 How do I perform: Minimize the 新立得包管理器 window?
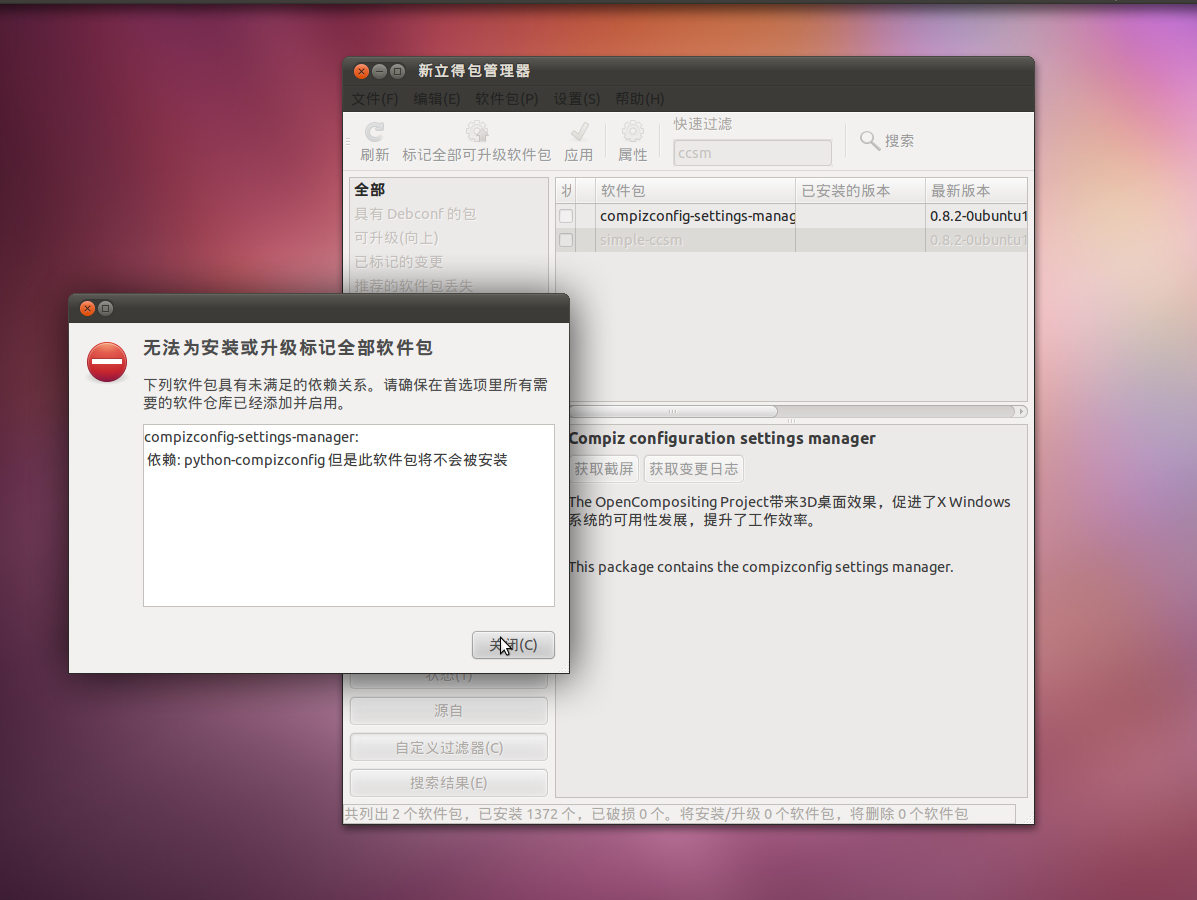(379, 72)
